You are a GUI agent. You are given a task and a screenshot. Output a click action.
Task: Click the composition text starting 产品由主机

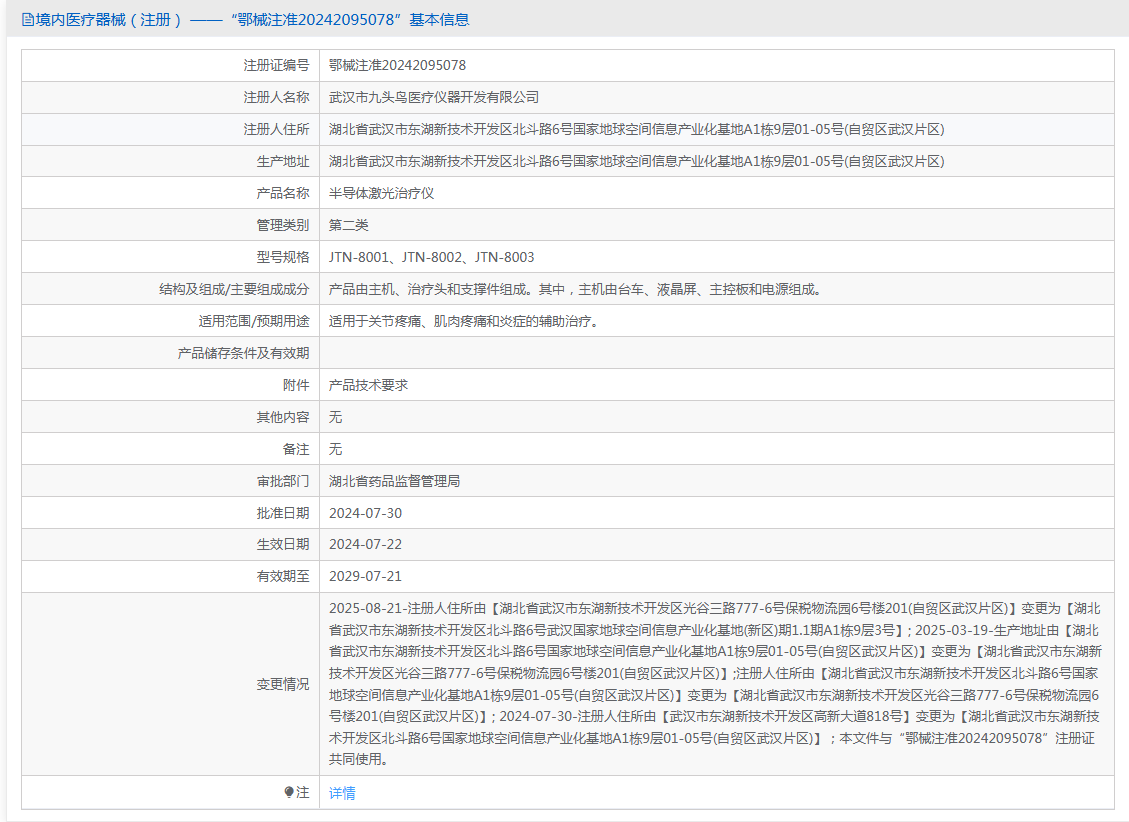(x=575, y=289)
